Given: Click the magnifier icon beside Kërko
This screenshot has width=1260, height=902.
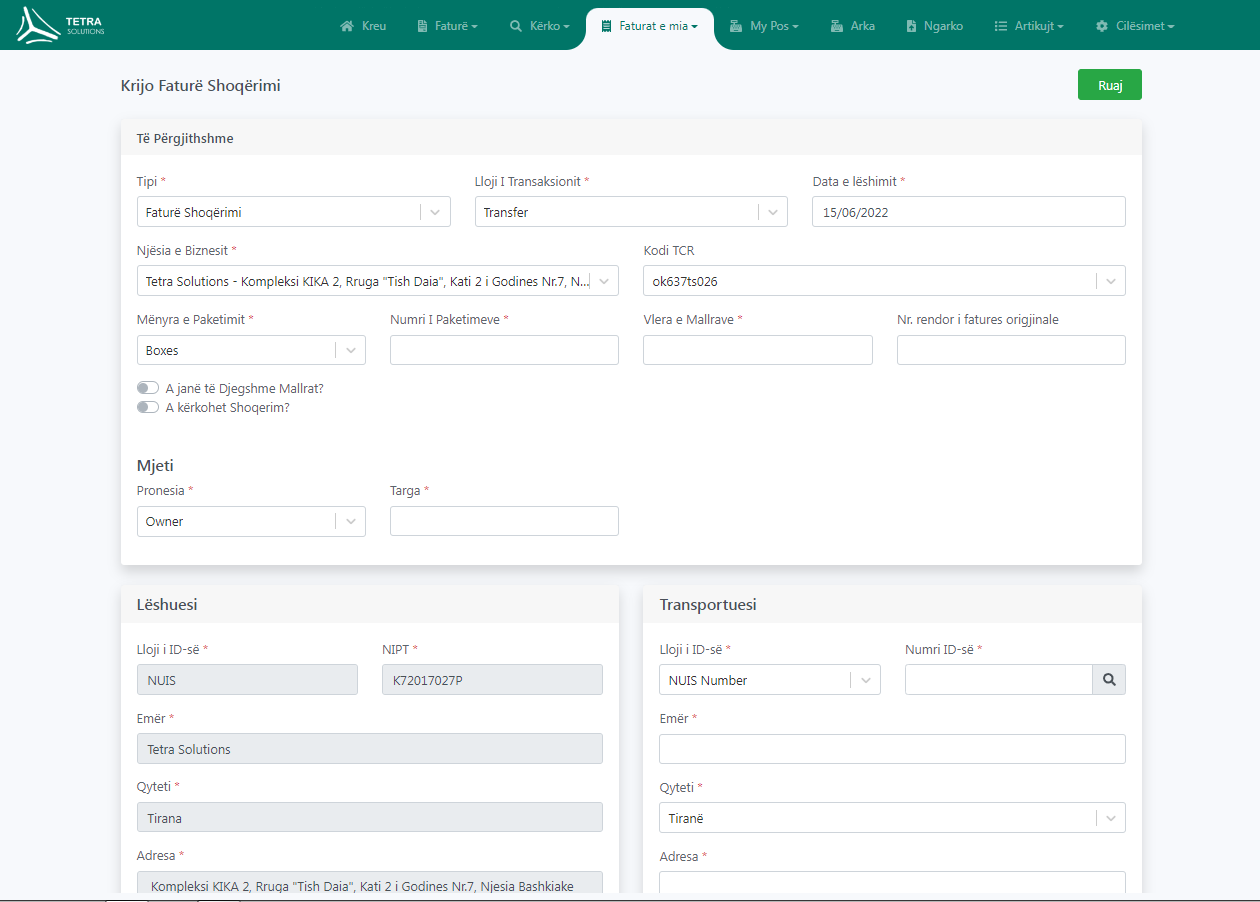Looking at the screenshot, I should click(x=516, y=26).
